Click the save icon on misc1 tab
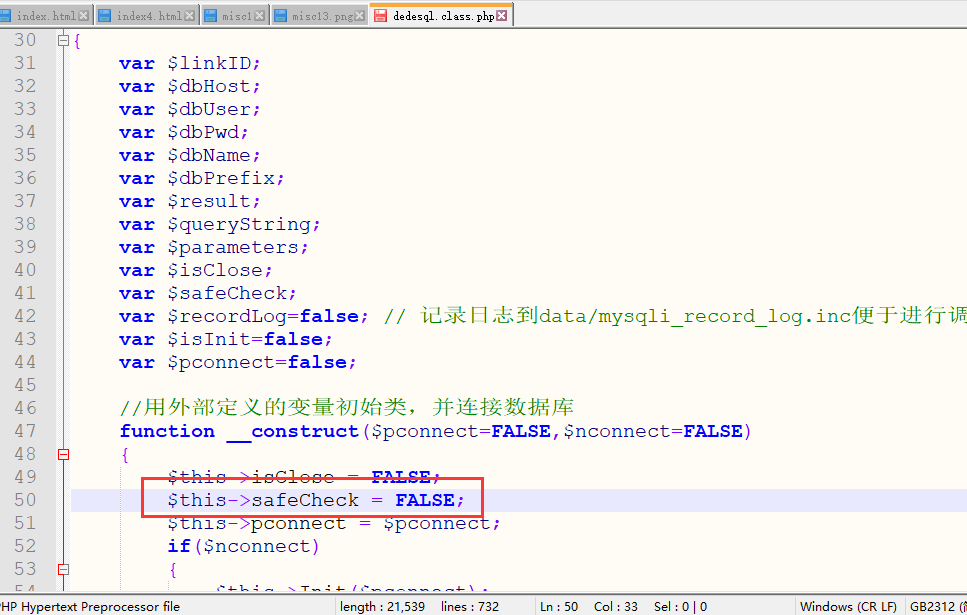Image resolution: width=967 pixels, height=615 pixels. tap(211, 14)
